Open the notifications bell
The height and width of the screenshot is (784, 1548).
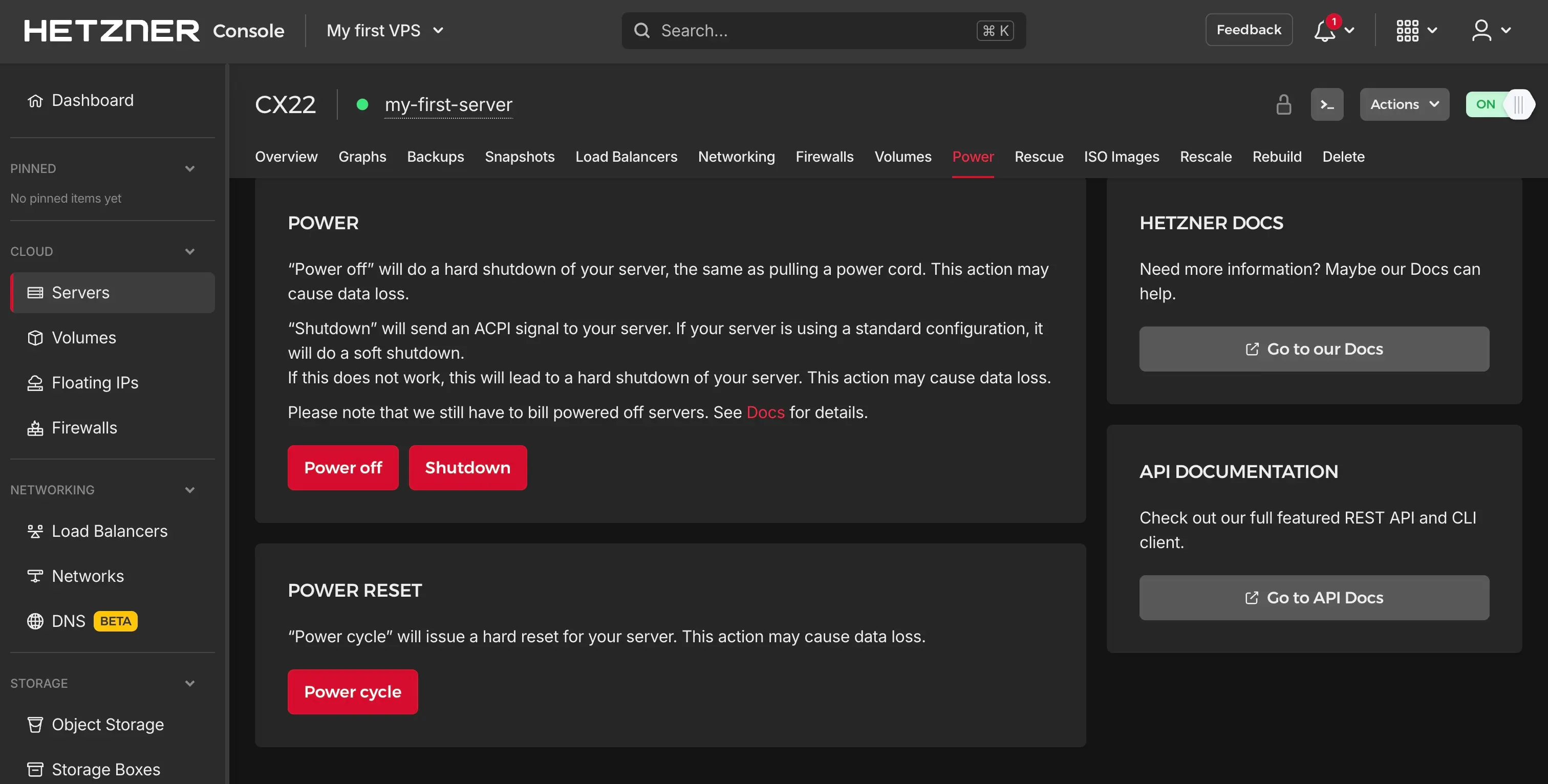(1324, 31)
